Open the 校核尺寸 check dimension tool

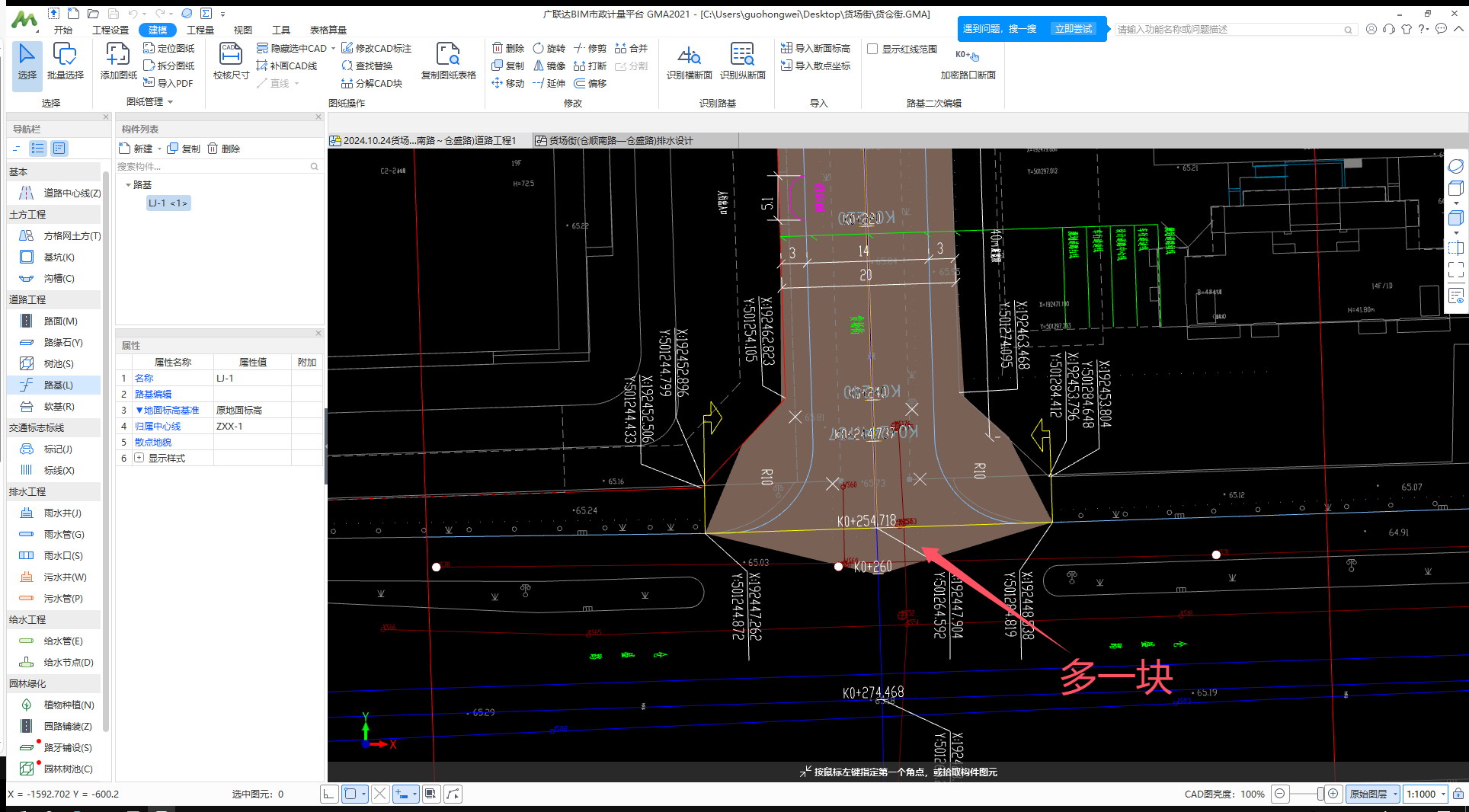231,62
